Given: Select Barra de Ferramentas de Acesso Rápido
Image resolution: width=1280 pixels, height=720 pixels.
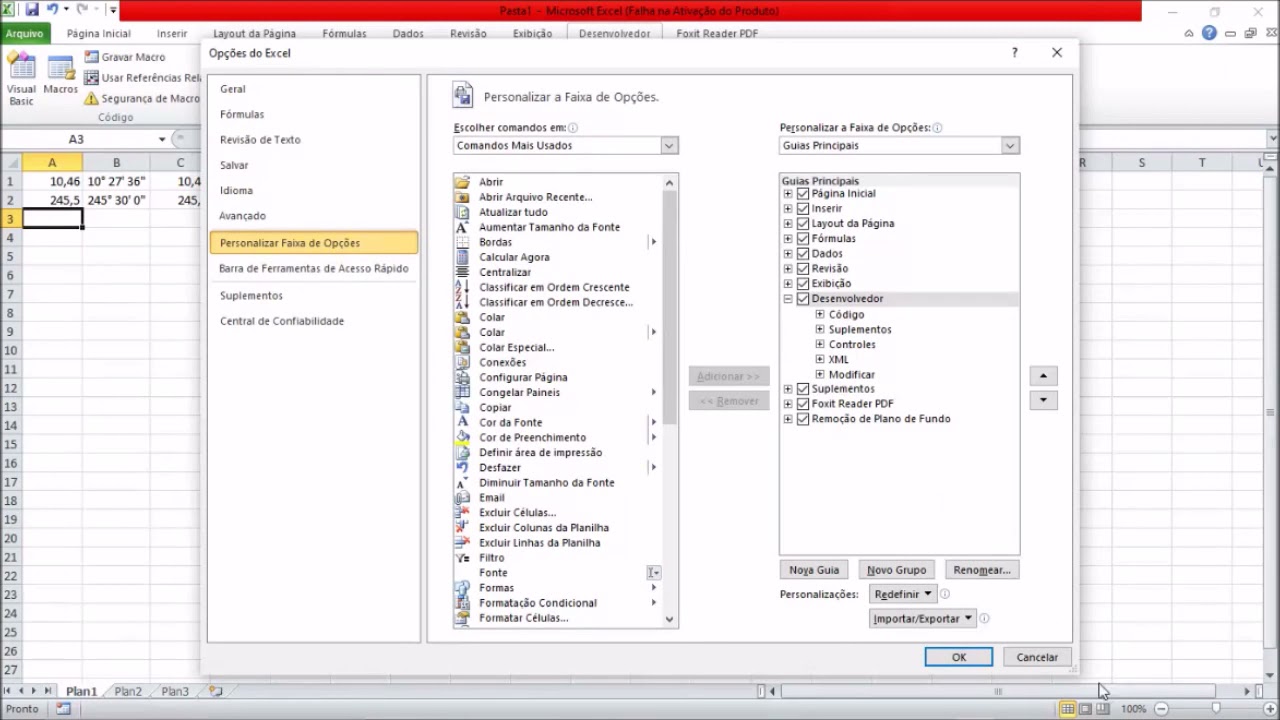Looking at the screenshot, I should (x=313, y=268).
